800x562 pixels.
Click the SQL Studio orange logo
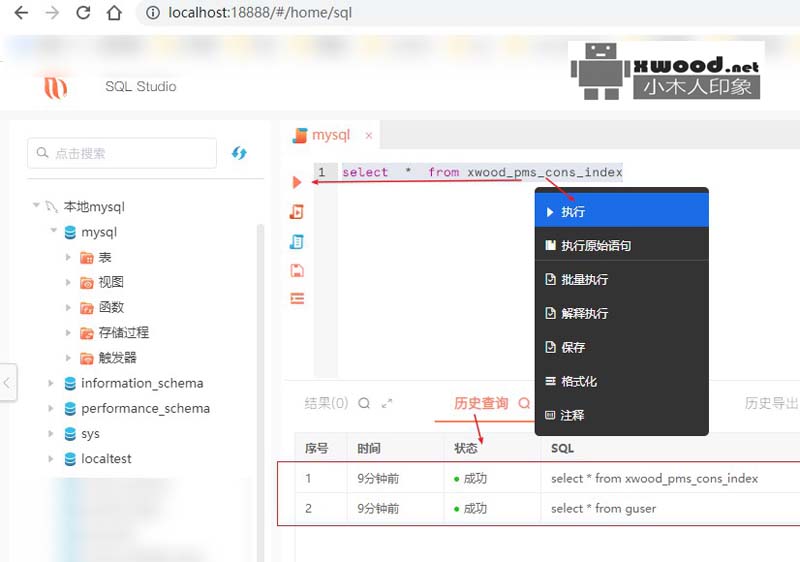[55, 88]
